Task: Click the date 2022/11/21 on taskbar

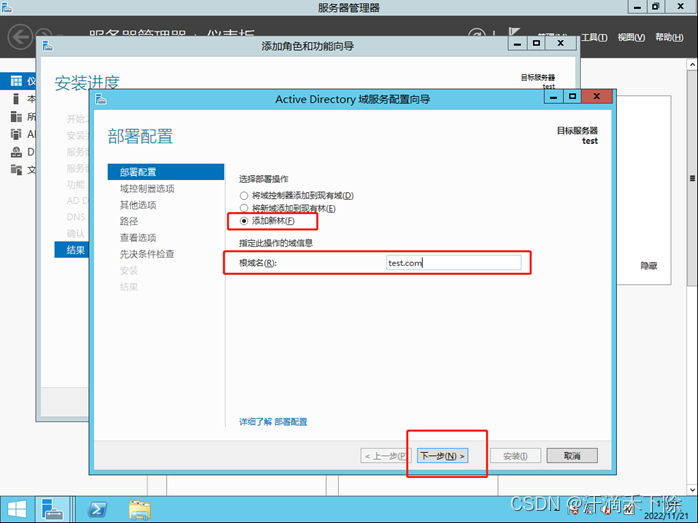Action: pos(666,516)
